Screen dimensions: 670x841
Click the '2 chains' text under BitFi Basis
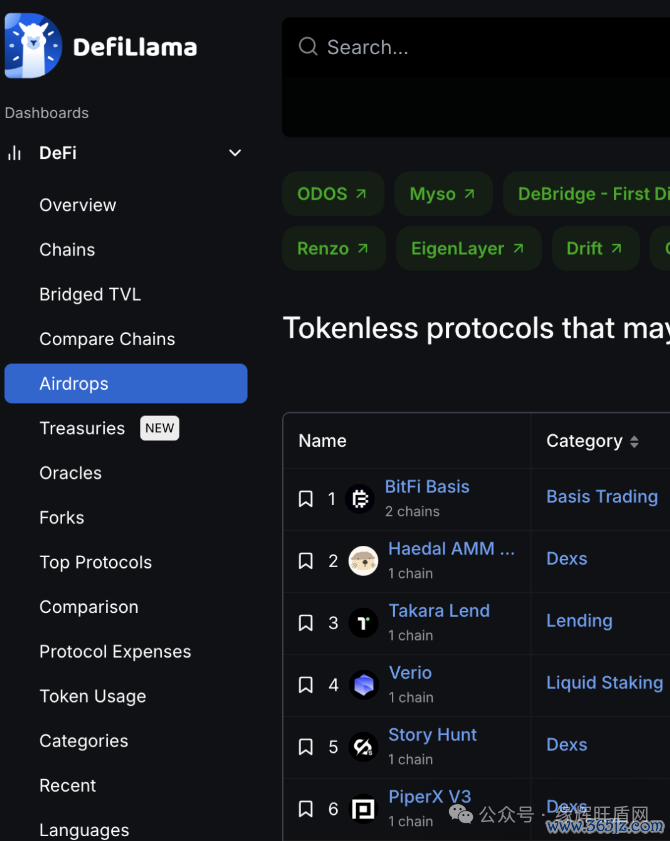(x=412, y=511)
